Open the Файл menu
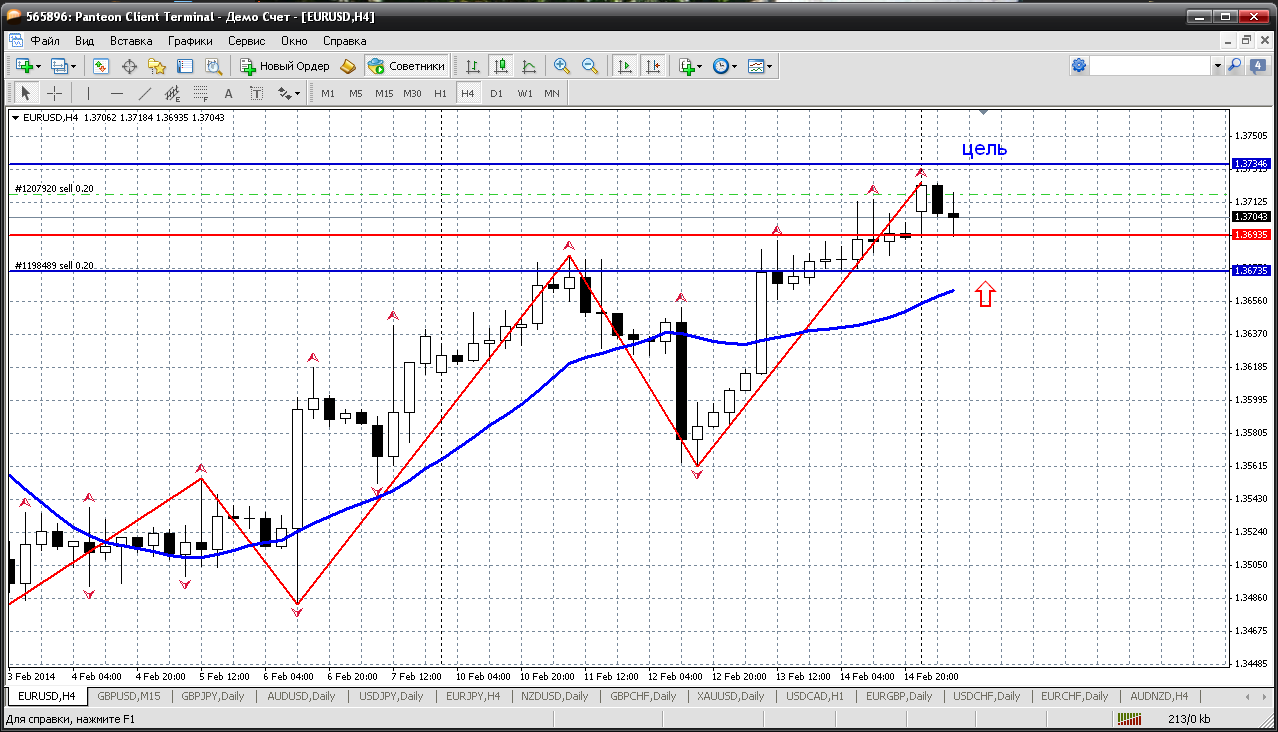Viewport: 1278px width, 732px height. tap(45, 41)
